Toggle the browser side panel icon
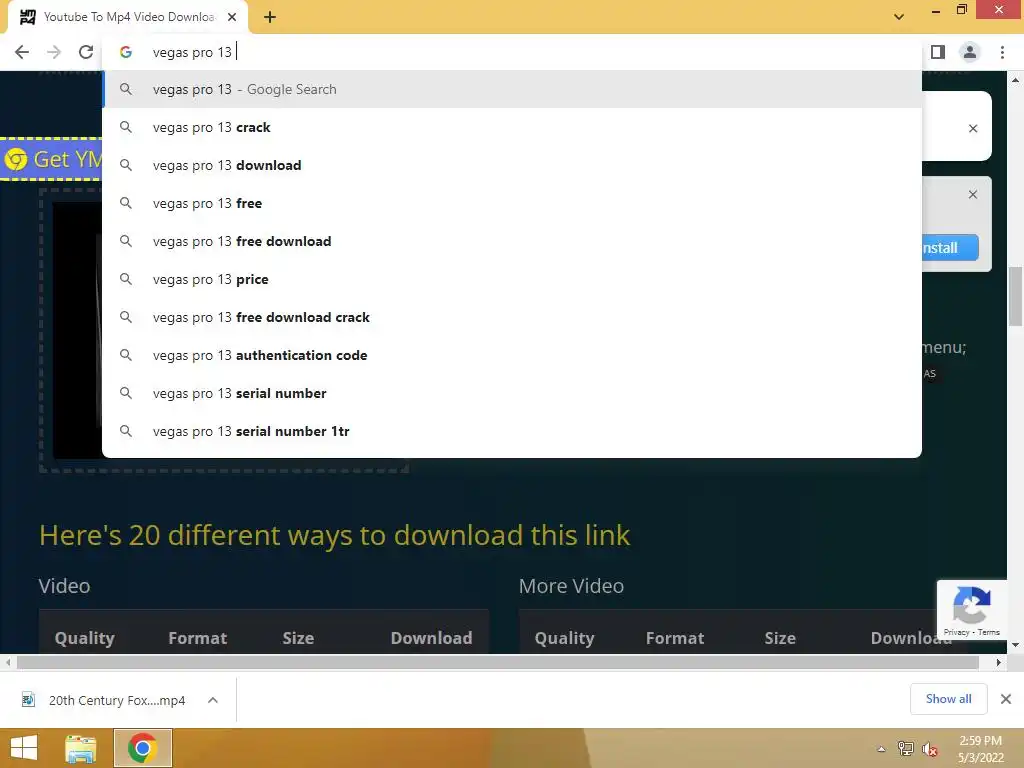The width and height of the screenshot is (1024, 768). click(938, 52)
